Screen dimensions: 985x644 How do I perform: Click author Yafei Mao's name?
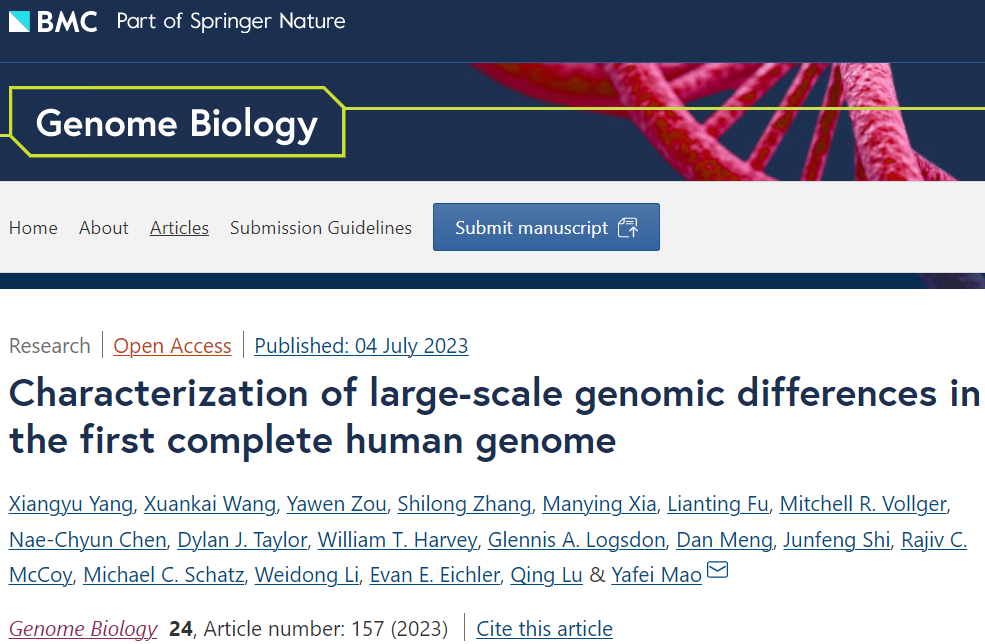tap(655, 575)
